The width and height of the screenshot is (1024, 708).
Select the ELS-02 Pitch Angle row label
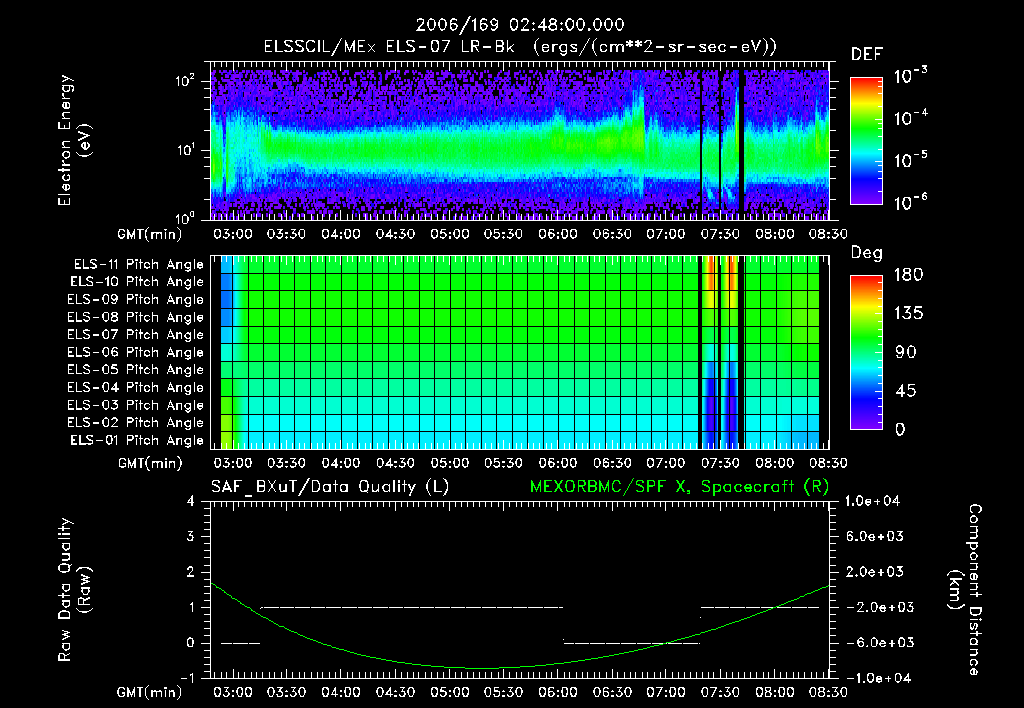135,423
